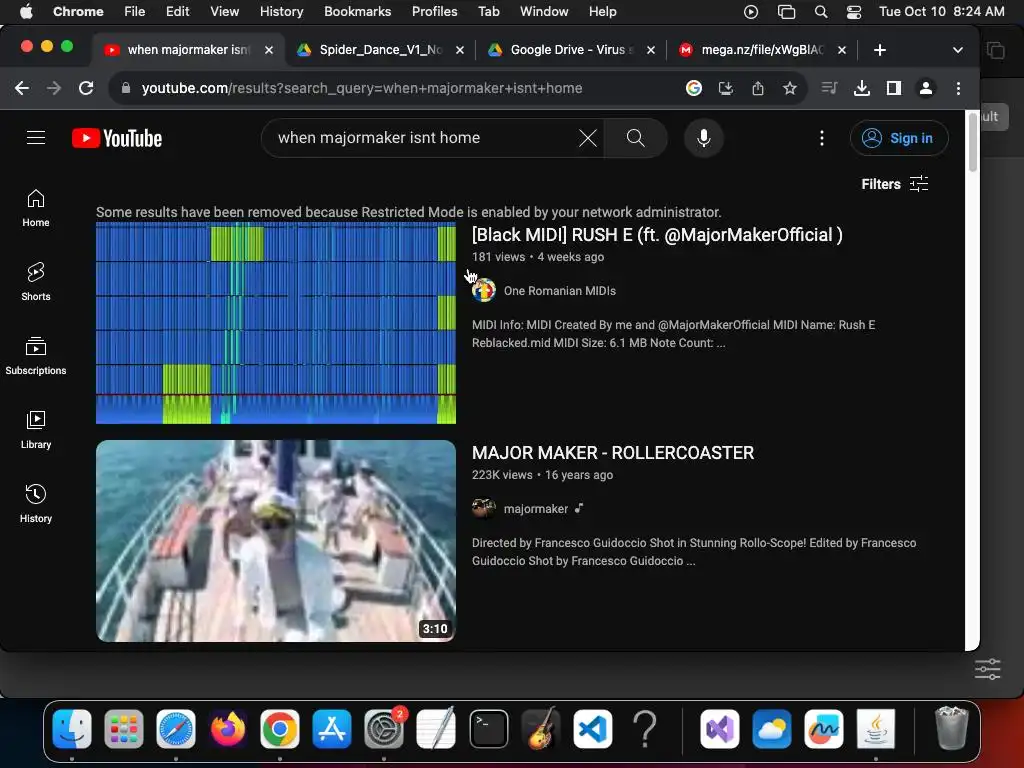Bookmark this page with the star

[790, 88]
